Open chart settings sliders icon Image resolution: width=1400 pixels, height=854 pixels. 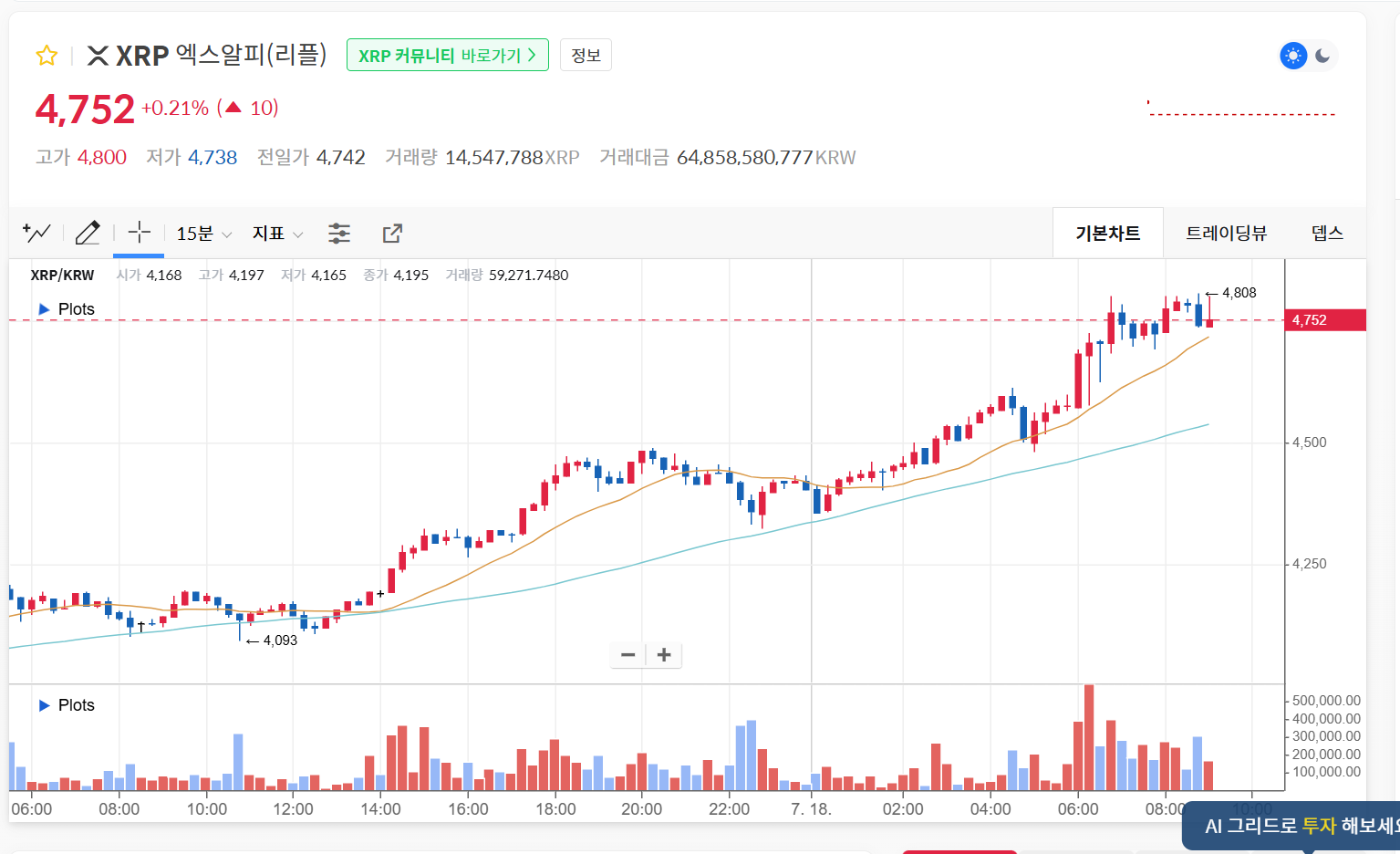point(339,234)
